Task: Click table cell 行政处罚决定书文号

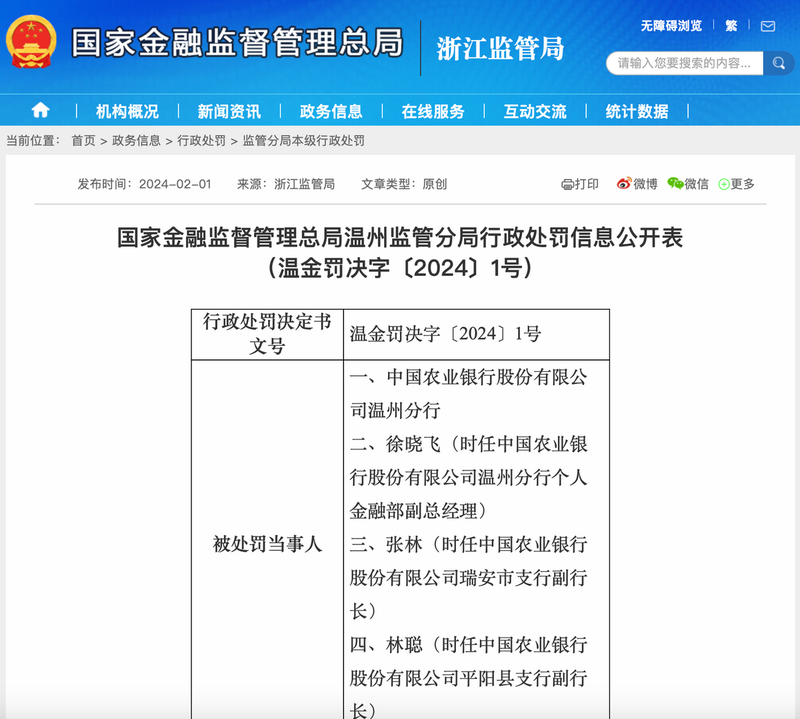Action: [x=267, y=334]
